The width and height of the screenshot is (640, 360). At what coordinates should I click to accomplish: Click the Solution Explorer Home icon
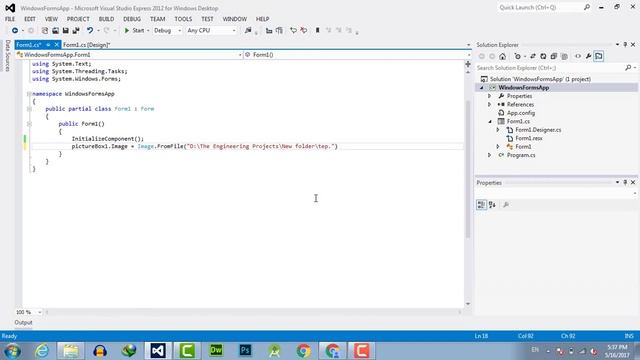(x=502, y=56)
